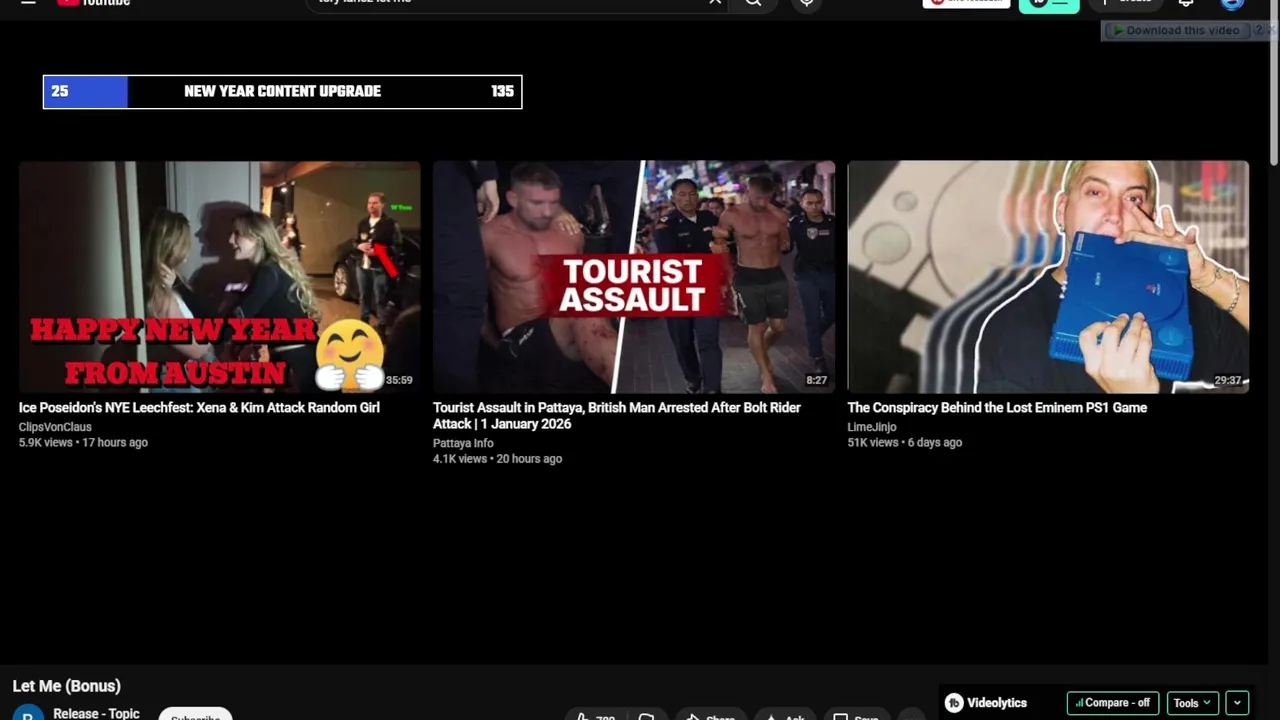Open the Videolytics Tools dropdown
Viewport: 1280px width, 720px height.
click(1192, 703)
